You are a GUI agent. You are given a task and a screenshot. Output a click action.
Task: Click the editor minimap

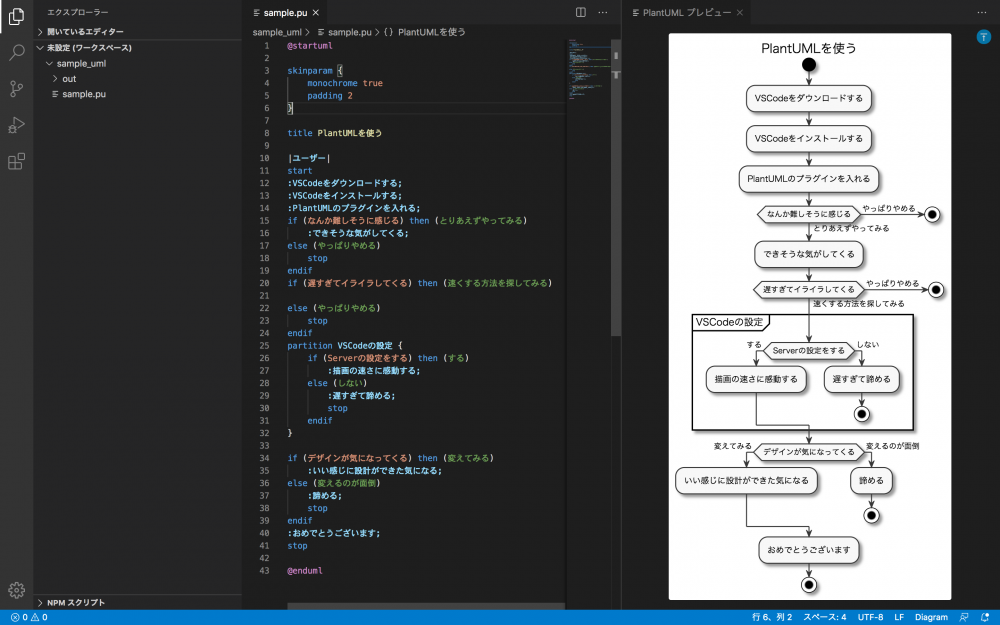pos(588,70)
